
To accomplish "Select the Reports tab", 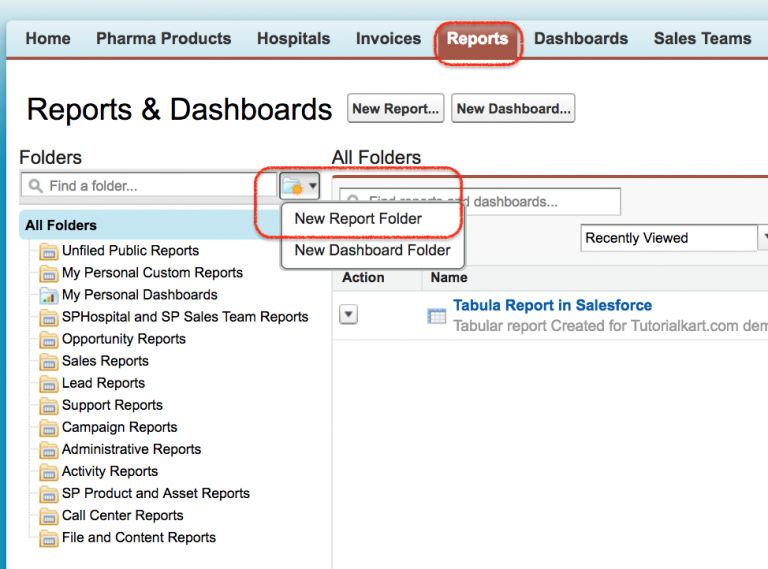I will pyautogui.click(x=478, y=39).
